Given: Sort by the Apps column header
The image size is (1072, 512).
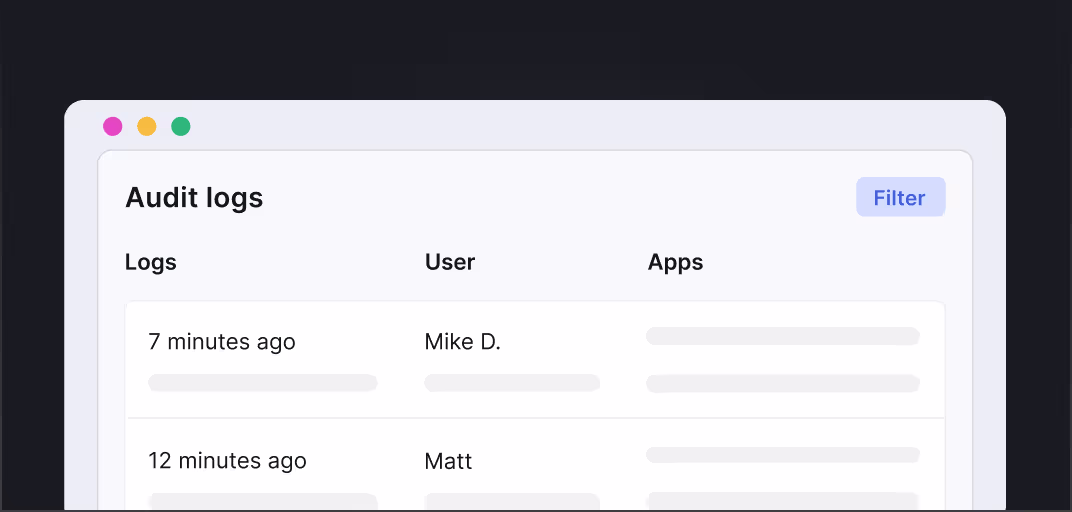Looking at the screenshot, I should point(676,262).
